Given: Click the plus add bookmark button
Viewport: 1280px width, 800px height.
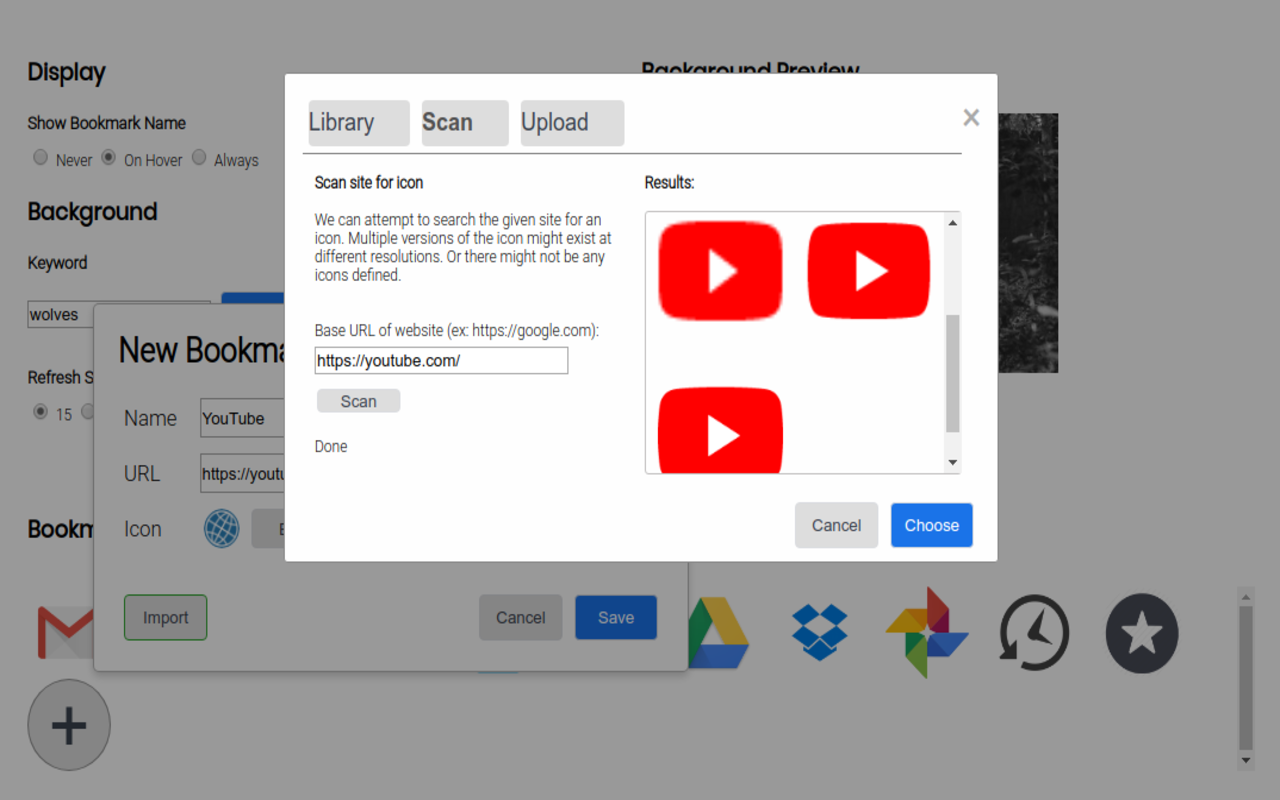Looking at the screenshot, I should [x=69, y=725].
